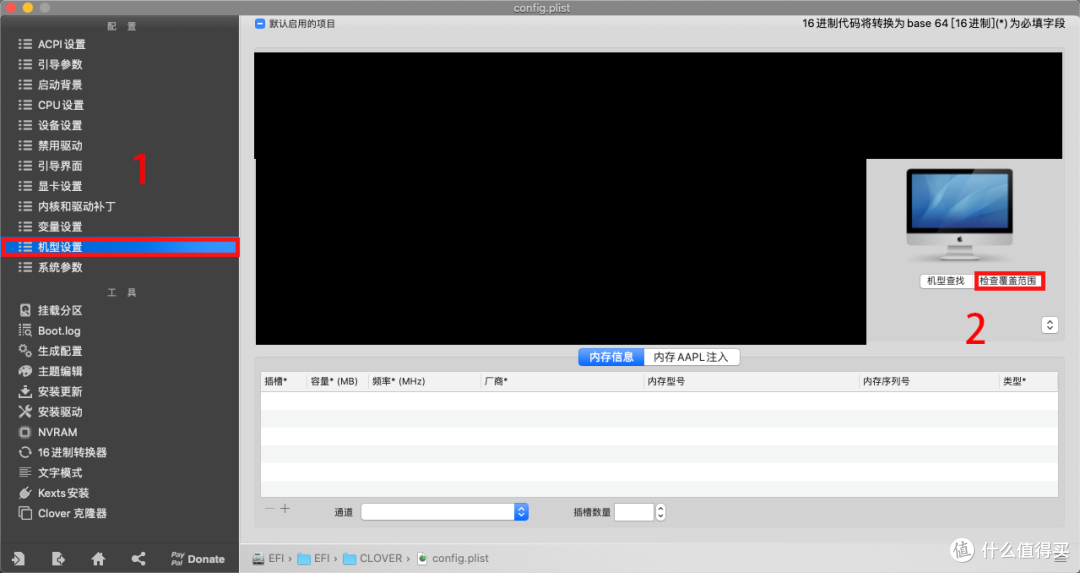1080x573 pixels.
Task: Click 内存序列号 column header
Action: pos(929,382)
